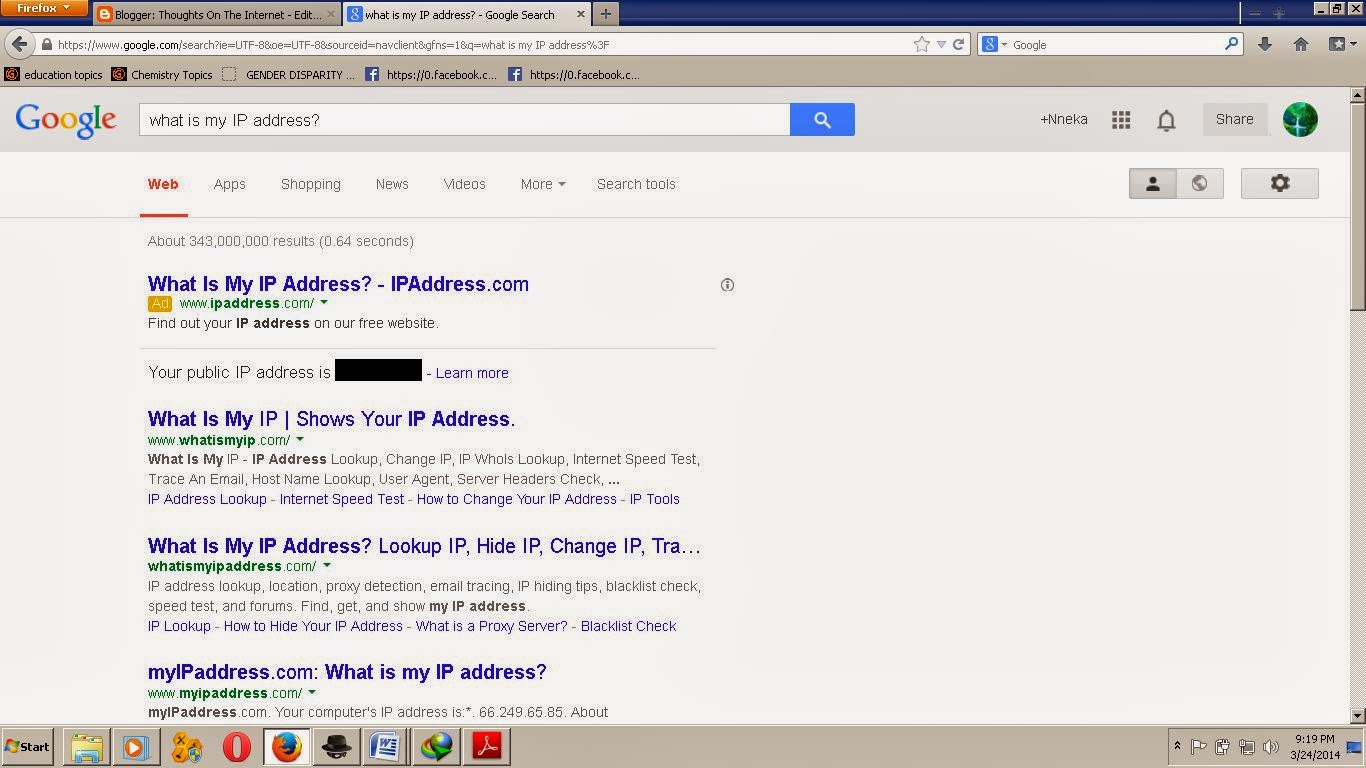Switch to Apps results

point(229,184)
